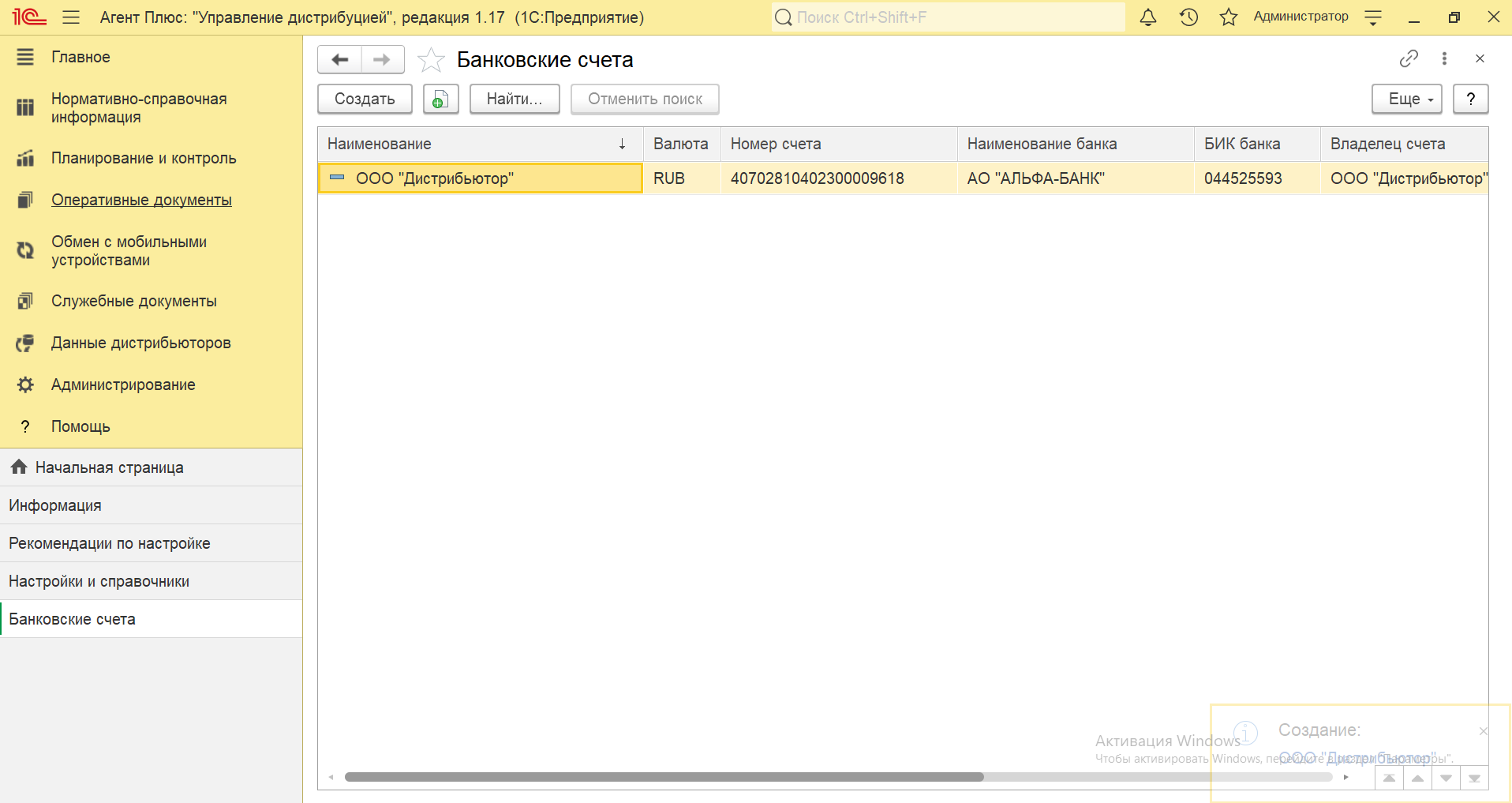Image resolution: width=1512 pixels, height=803 pixels.
Task: Click the Найти... button
Action: (515, 99)
